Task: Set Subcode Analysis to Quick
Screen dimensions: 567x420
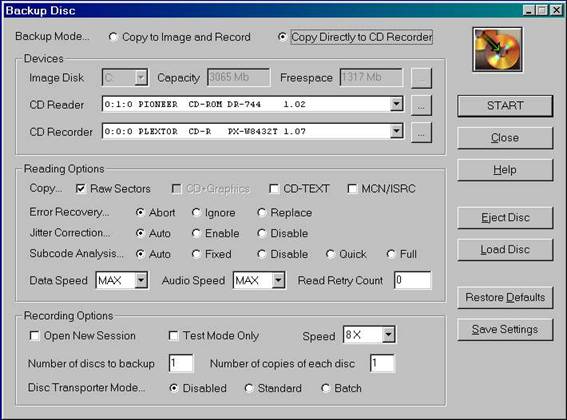Action: click(x=330, y=254)
